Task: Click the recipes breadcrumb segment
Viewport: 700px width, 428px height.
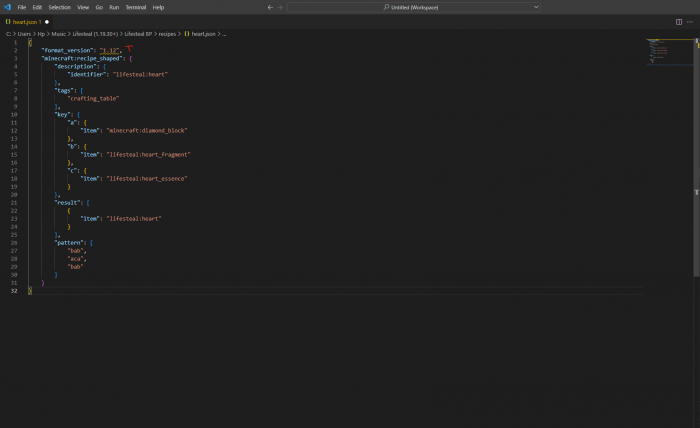Action: (167, 34)
